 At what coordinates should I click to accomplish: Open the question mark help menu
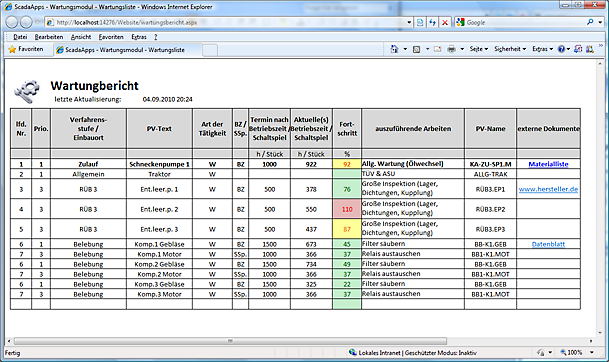pyautogui.click(x=155, y=37)
